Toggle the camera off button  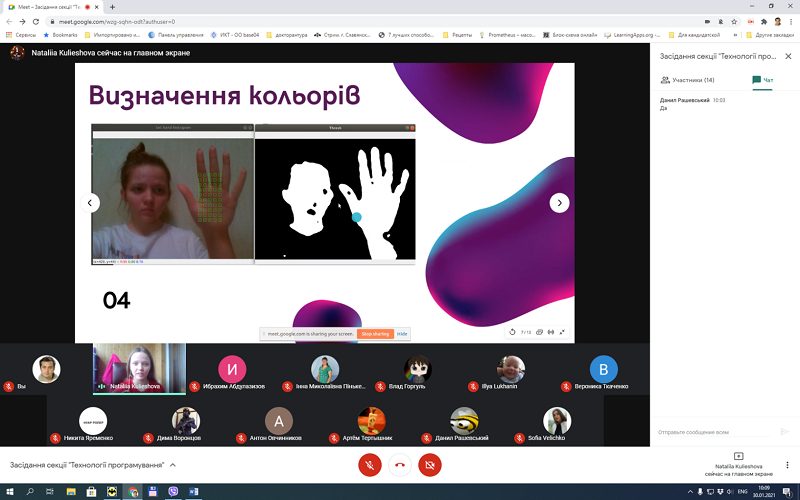(430, 465)
